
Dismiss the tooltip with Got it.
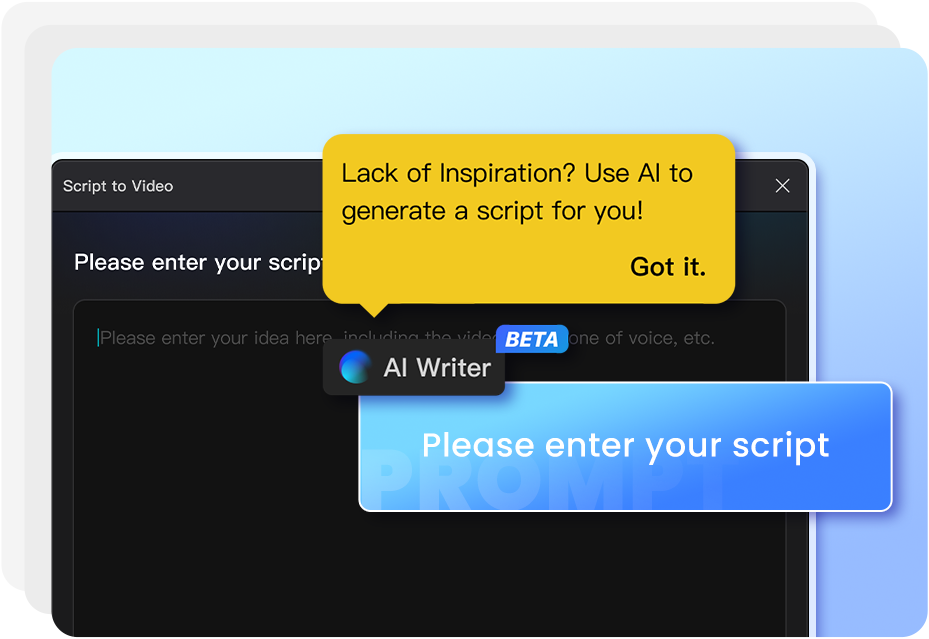coord(668,266)
